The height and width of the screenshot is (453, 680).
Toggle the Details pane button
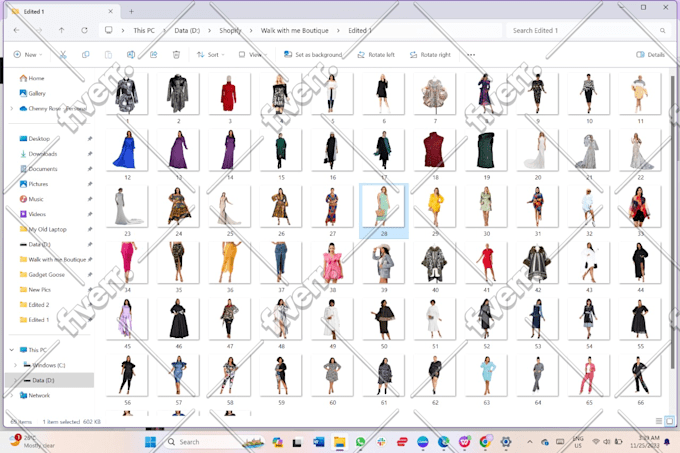coord(650,55)
